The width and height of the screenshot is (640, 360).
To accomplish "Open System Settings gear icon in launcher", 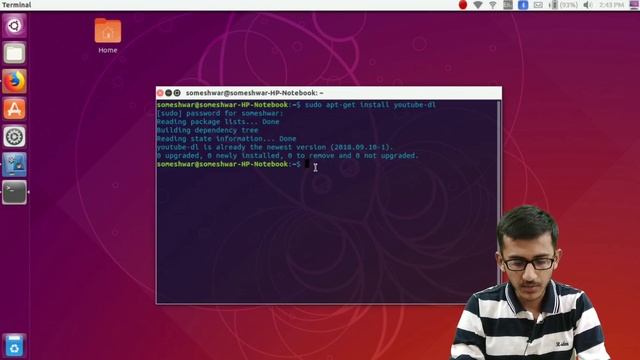I will (14, 136).
